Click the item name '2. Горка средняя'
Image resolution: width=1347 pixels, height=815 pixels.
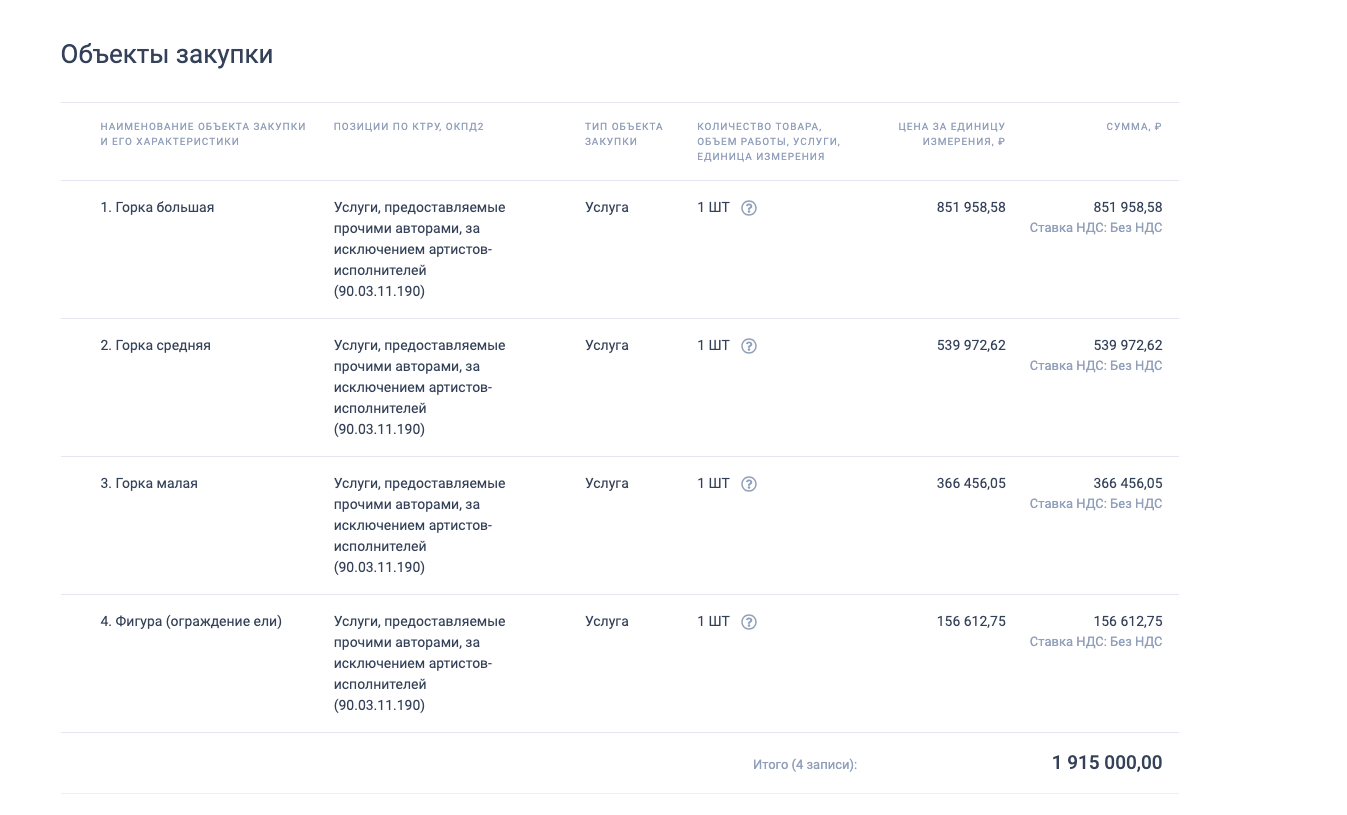coord(155,346)
